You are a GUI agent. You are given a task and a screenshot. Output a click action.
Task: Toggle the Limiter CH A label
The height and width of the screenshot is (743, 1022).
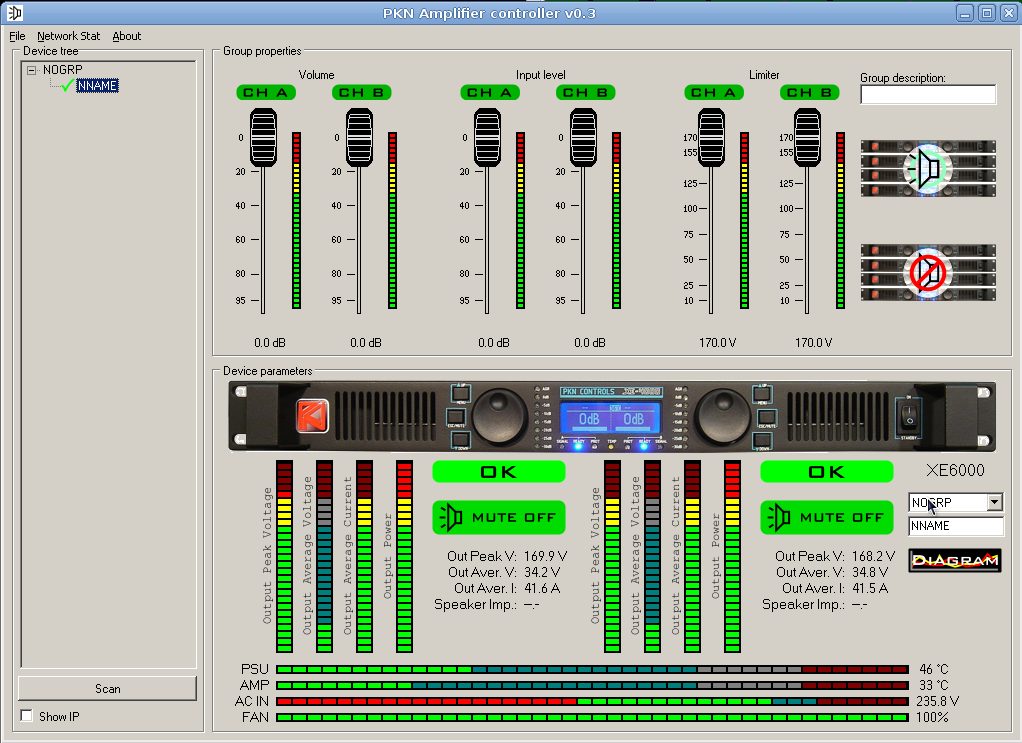[x=714, y=93]
